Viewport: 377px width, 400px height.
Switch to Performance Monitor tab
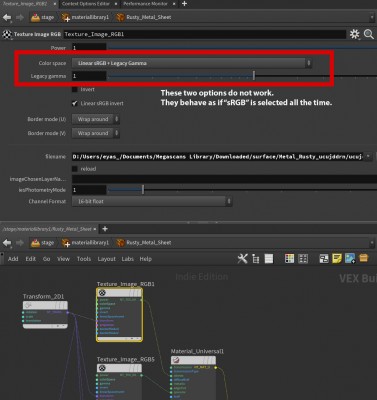coord(145,4)
